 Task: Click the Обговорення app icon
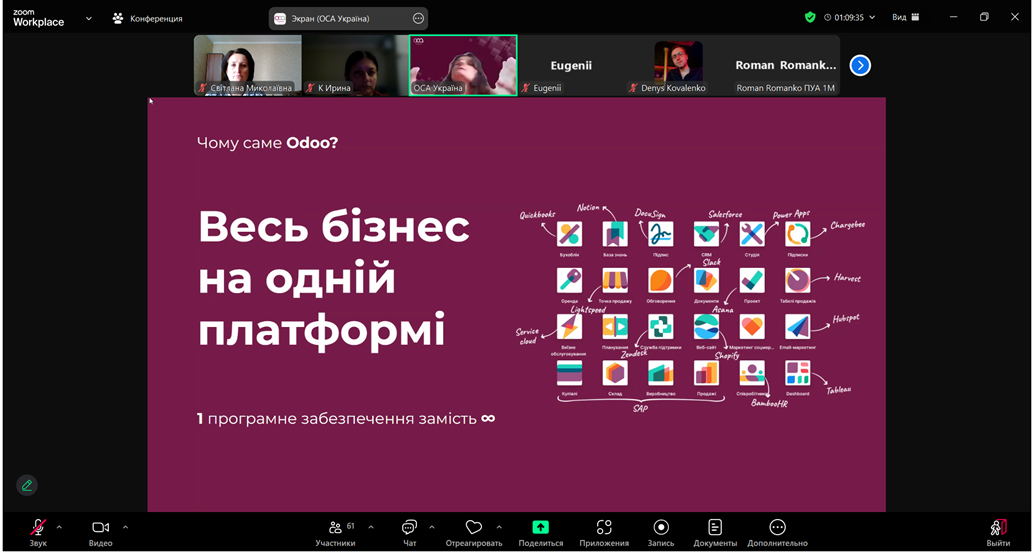[660, 280]
